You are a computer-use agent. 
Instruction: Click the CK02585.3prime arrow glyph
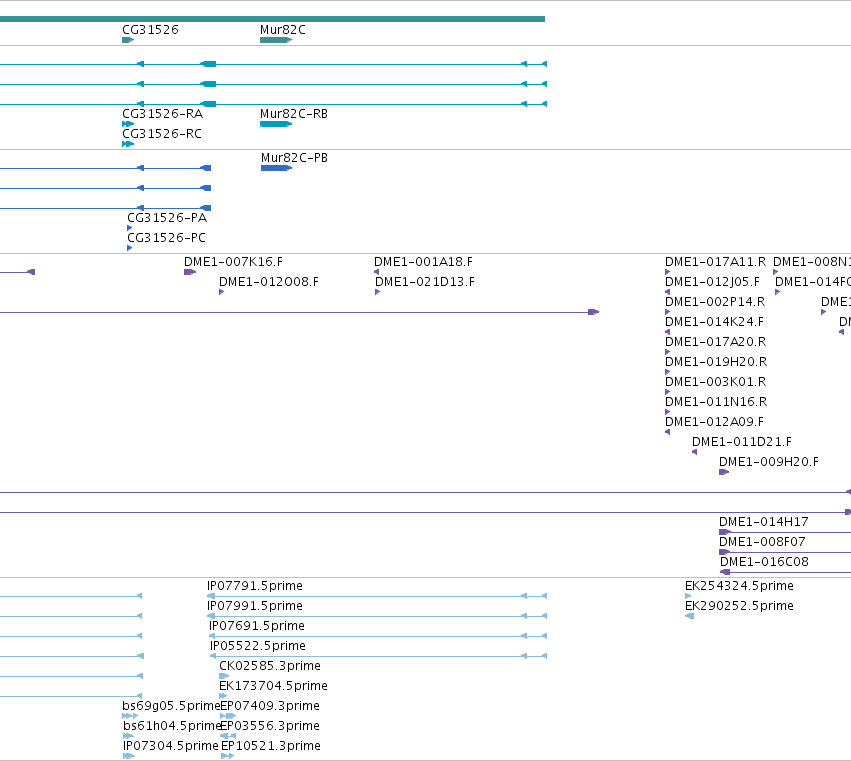(x=224, y=677)
